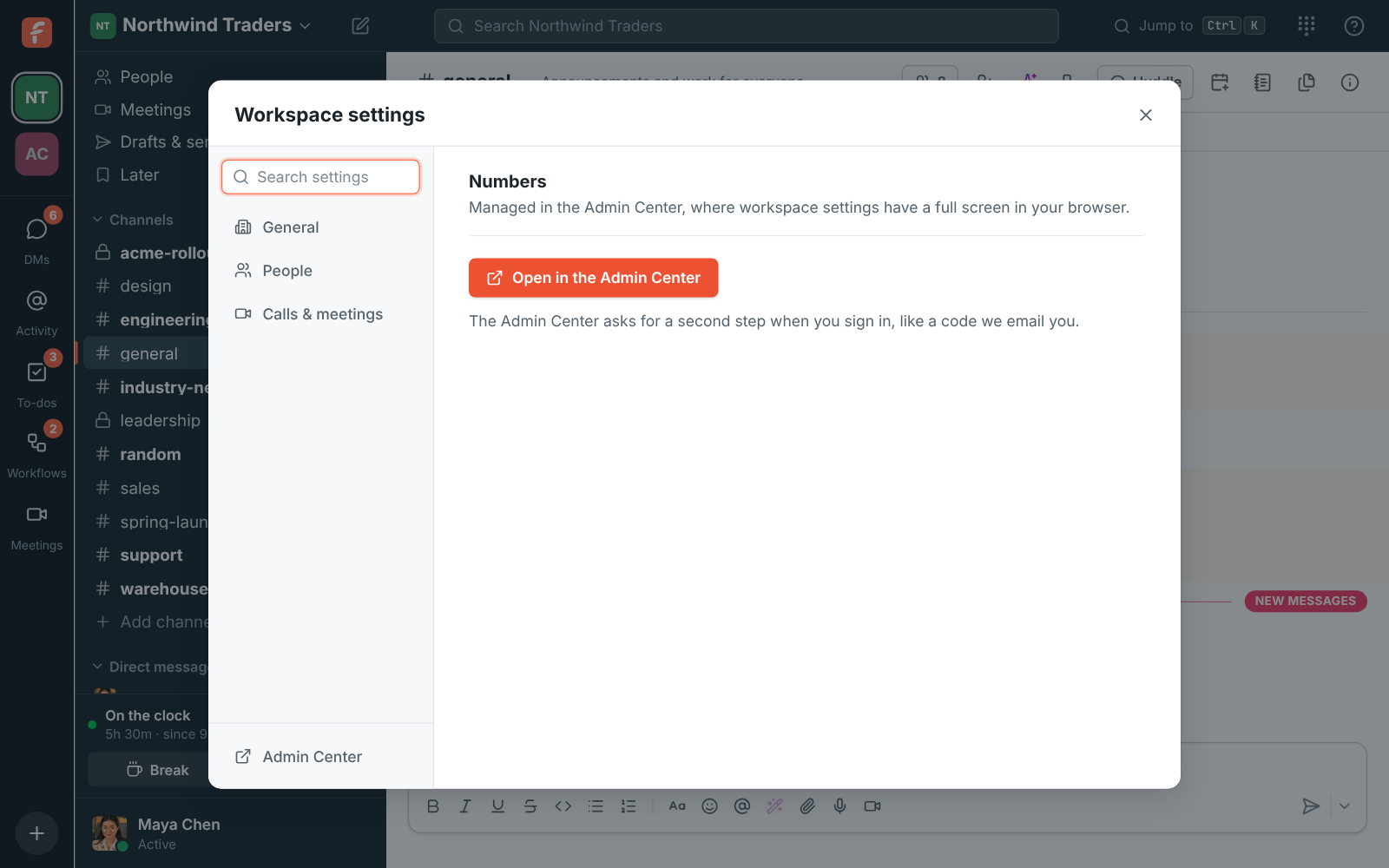Screen dimensions: 1389x868
Task: Open the random channel
Action: click(x=146, y=455)
